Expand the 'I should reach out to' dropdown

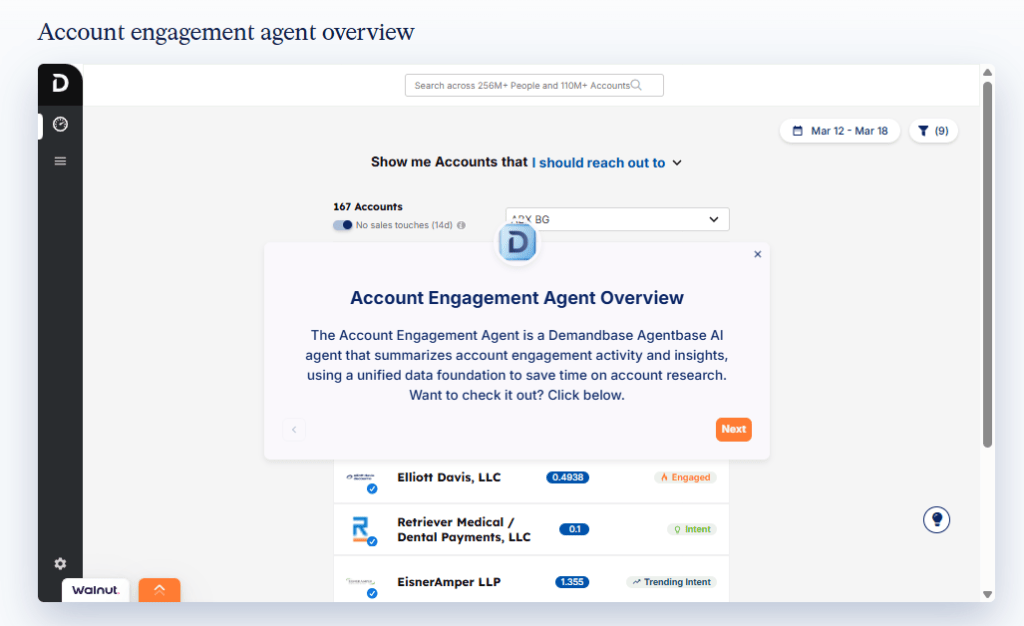coord(606,162)
